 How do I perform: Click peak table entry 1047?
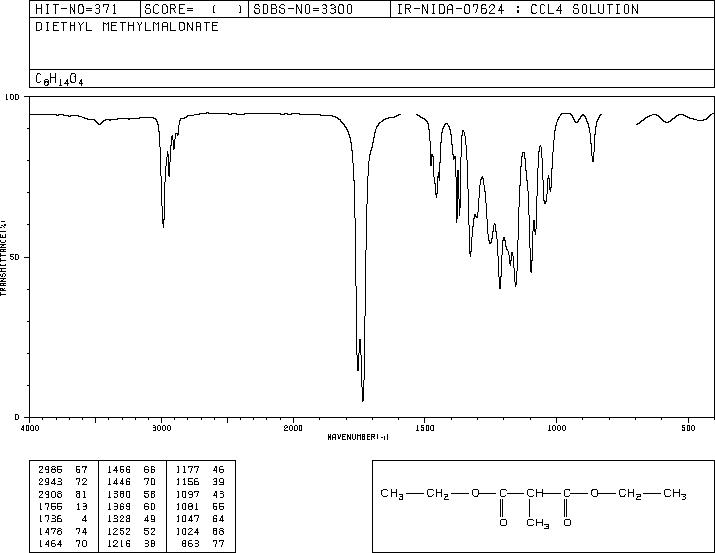(x=187, y=519)
